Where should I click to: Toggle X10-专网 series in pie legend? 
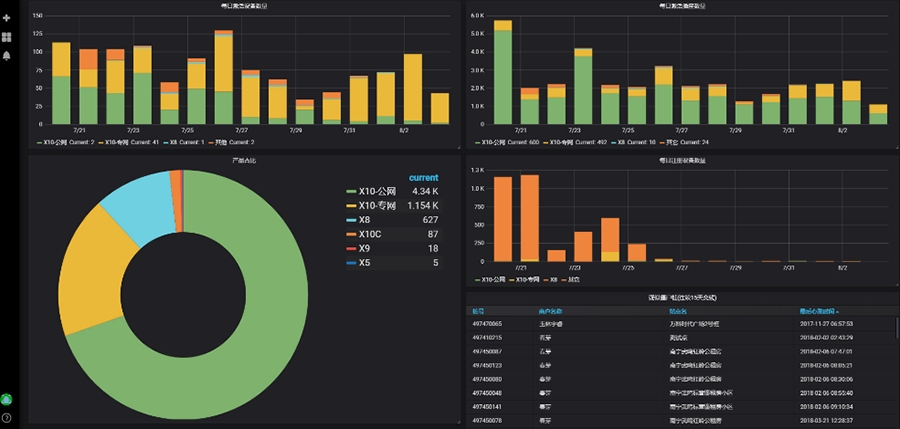click(377, 206)
